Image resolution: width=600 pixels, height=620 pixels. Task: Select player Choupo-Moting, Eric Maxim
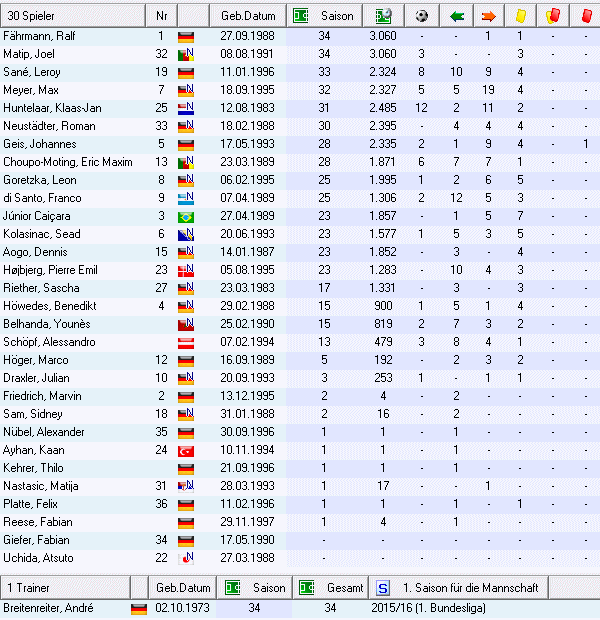pyautogui.click(x=68, y=162)
